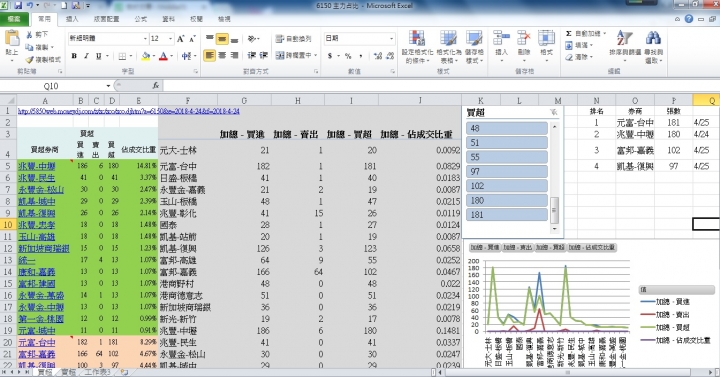The height and width of the screenshot is (377, 720).
Task: Apply percent style format
Action: pos(348,56)
